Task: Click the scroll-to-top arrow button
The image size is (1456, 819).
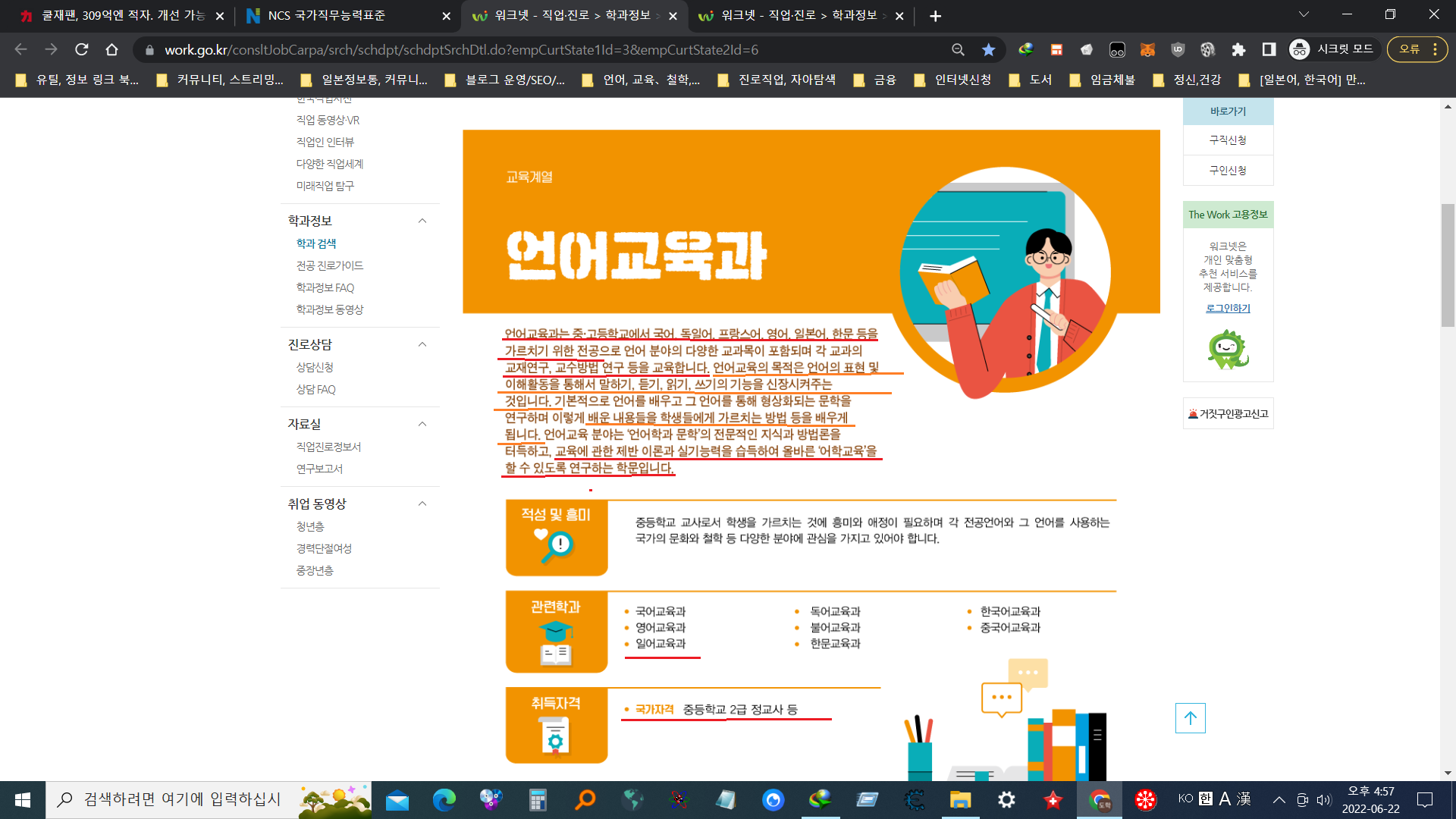Action: coord(1190,717)
